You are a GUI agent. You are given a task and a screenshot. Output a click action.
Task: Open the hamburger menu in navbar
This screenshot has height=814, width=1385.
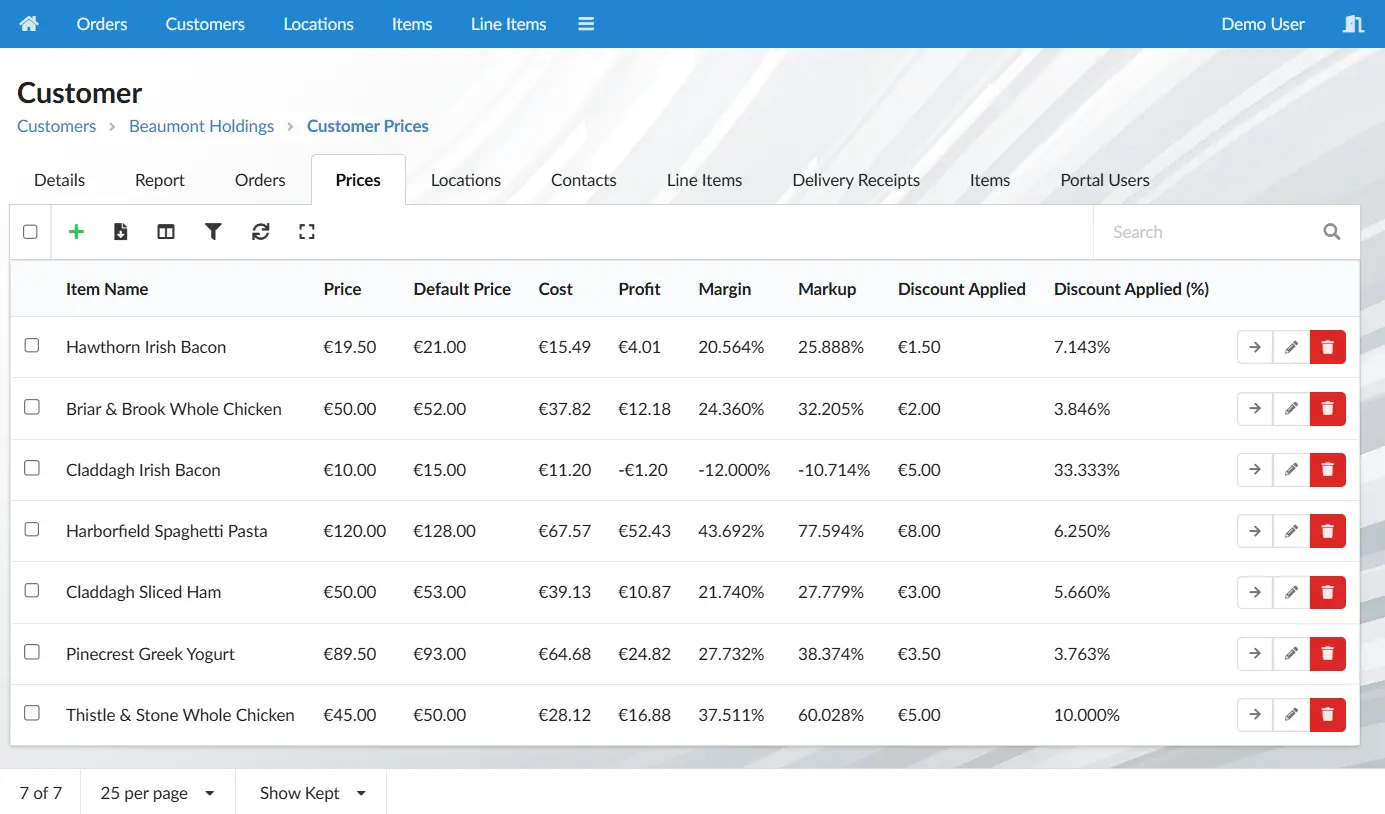[586, 24]
